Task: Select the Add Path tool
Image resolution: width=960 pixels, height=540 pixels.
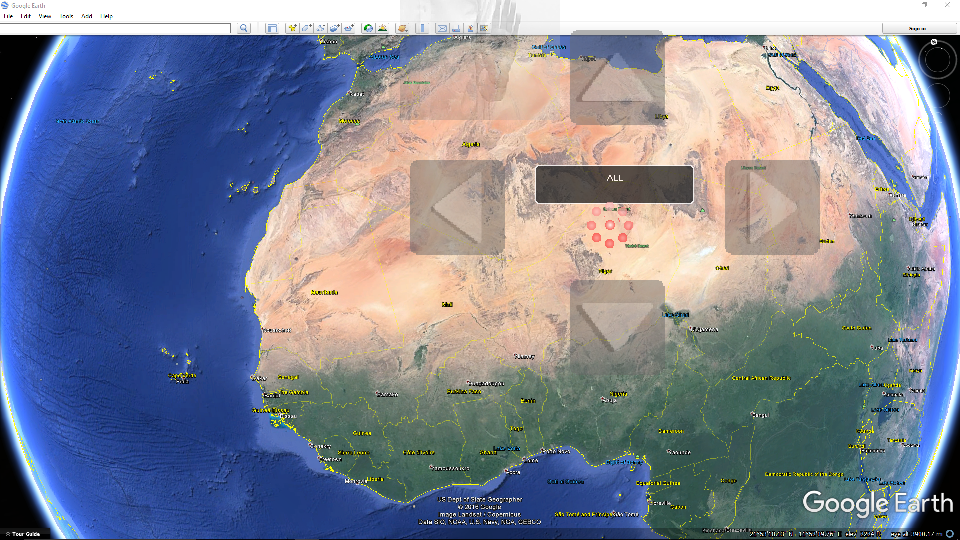Action: pos(320,28)
